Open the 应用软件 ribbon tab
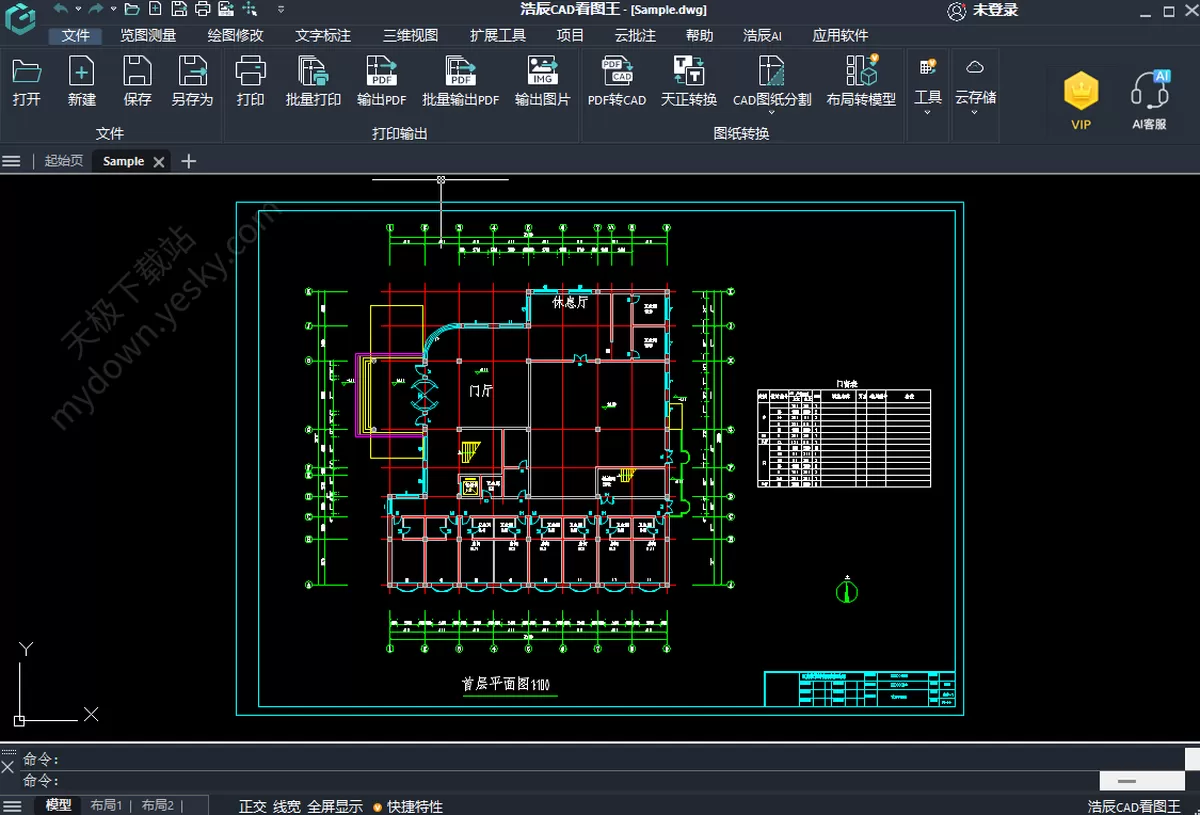Viewport: 1200px width, 815px height. pos(840,35)
